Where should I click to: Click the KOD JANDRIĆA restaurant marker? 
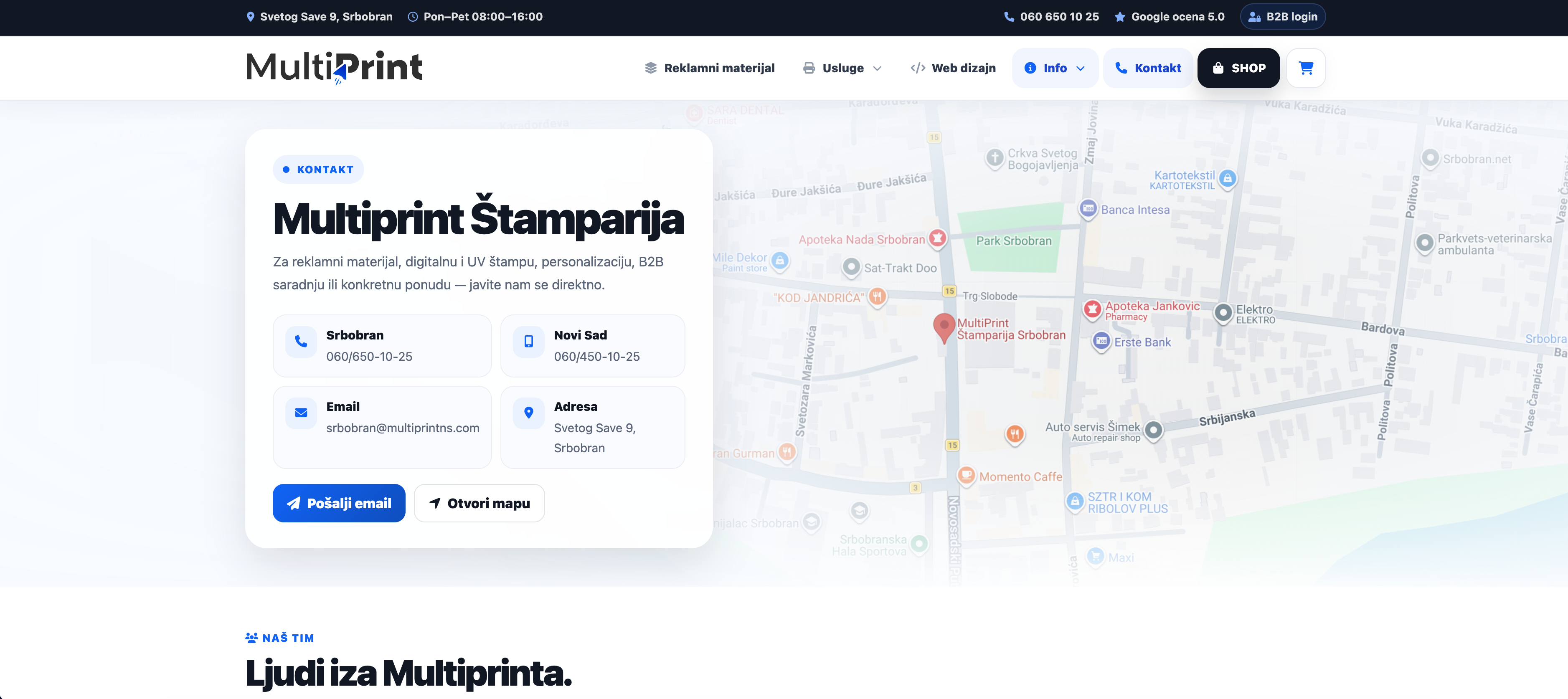click(877, 297)
